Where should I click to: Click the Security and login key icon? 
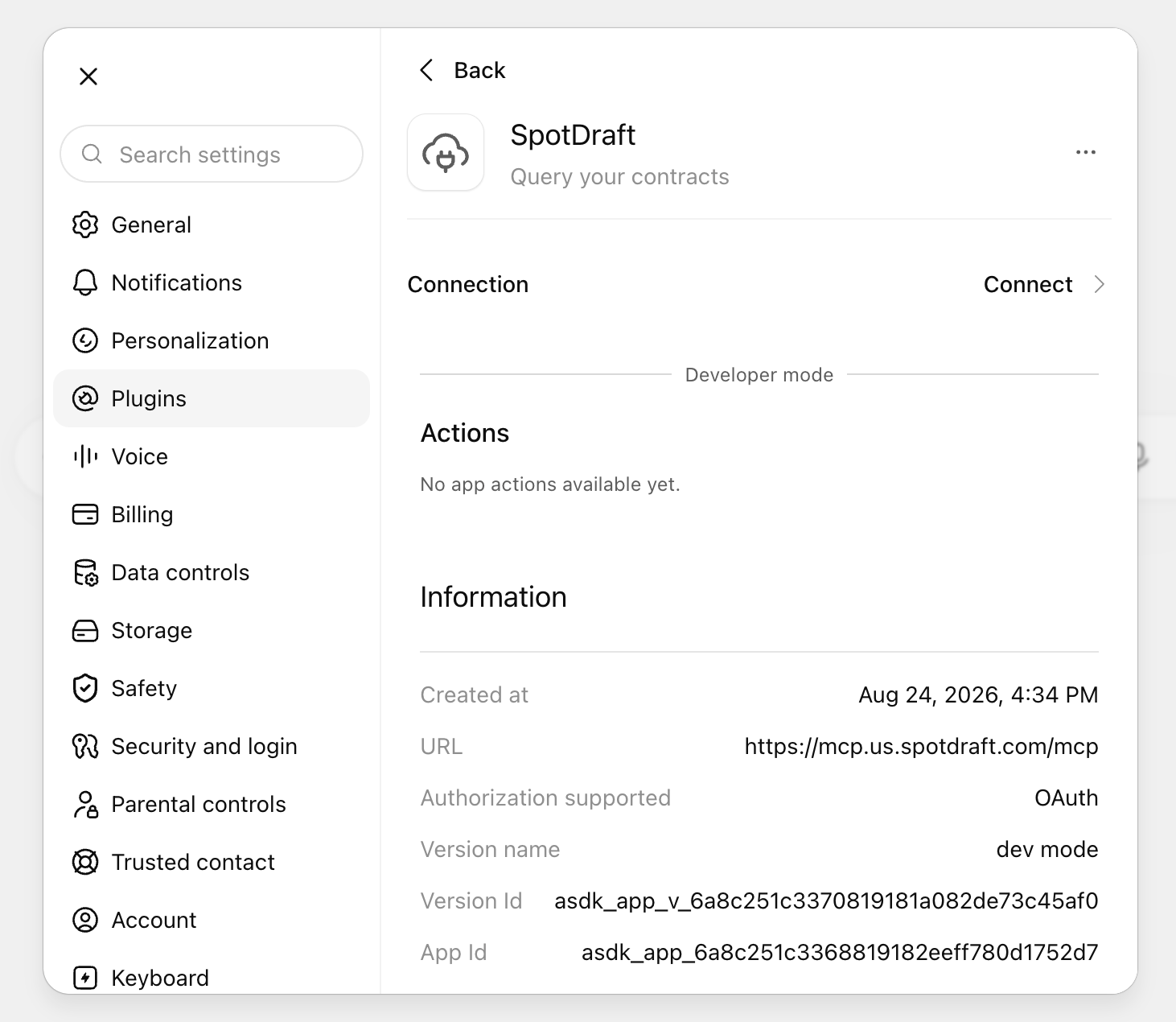click(85, 746)
